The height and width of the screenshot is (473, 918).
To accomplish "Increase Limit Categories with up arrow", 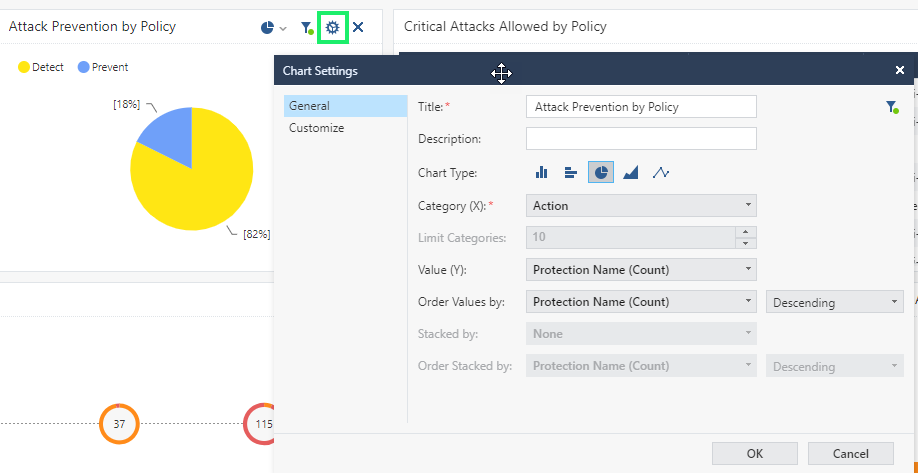I will click(x=745, y=232).
